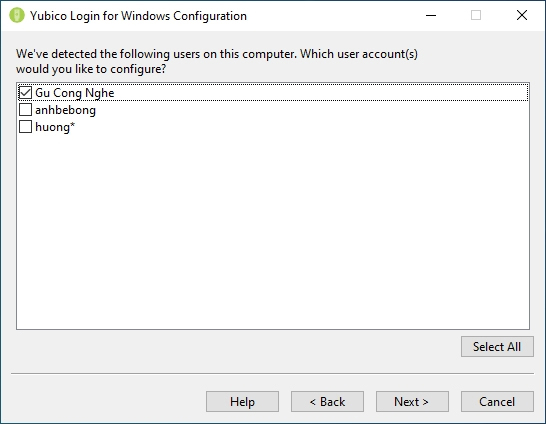Go to the previous step with Back

327,402
